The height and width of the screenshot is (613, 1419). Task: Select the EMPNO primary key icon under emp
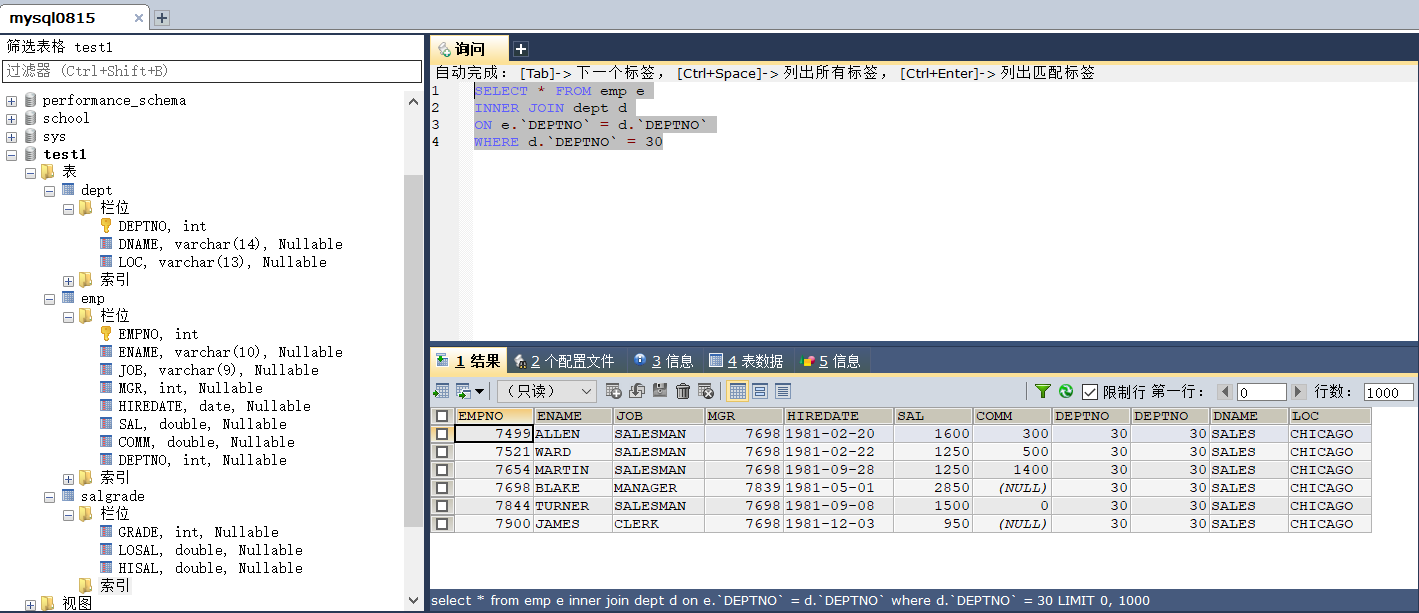(x=107, y=334)
